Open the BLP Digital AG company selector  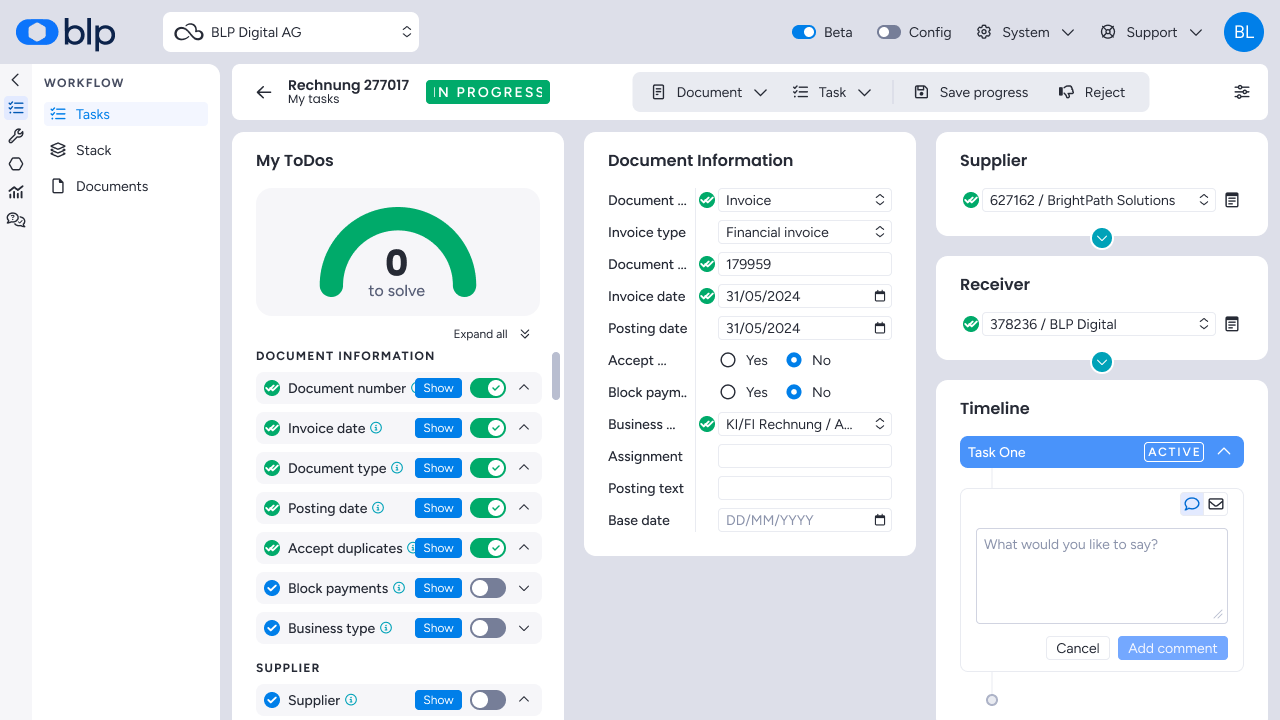[x=291, y=32]
